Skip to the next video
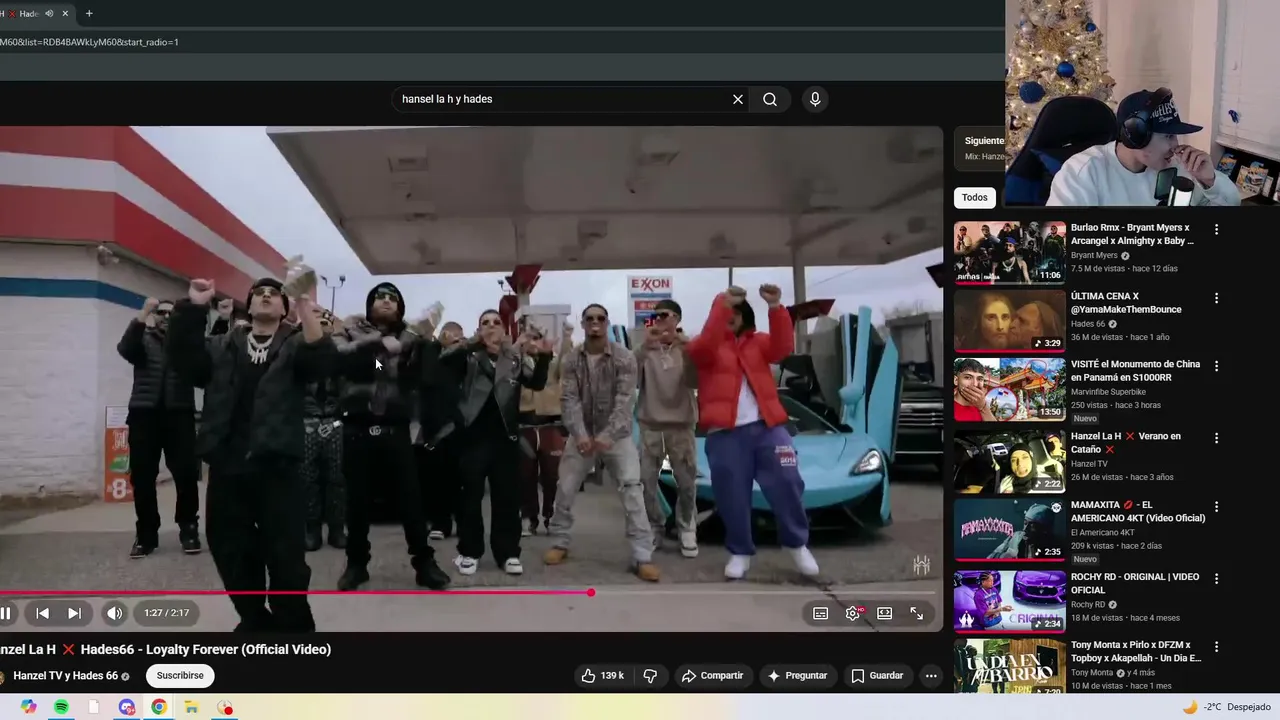 (x=74, y=613)
